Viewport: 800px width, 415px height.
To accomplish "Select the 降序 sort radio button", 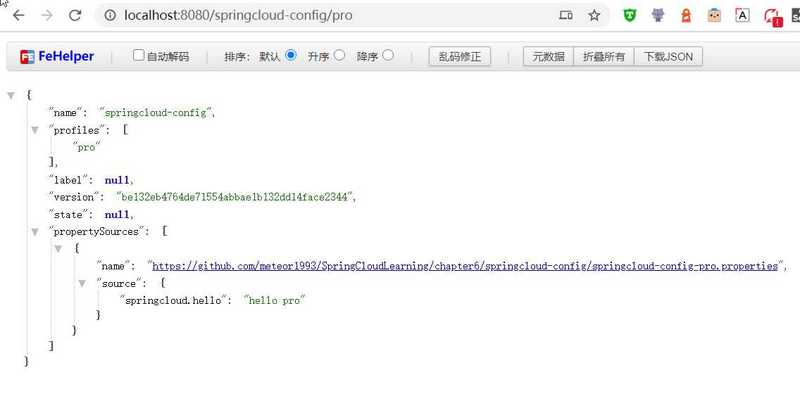I will [388, 55].
